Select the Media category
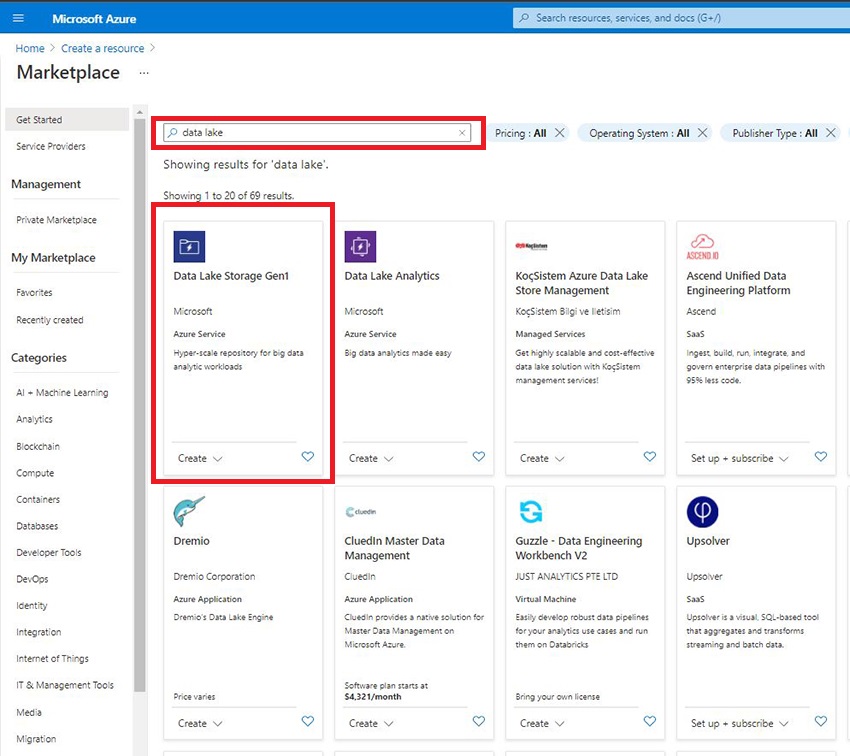The height and width of the screenshot is (756, 850). tap(29, 713)
